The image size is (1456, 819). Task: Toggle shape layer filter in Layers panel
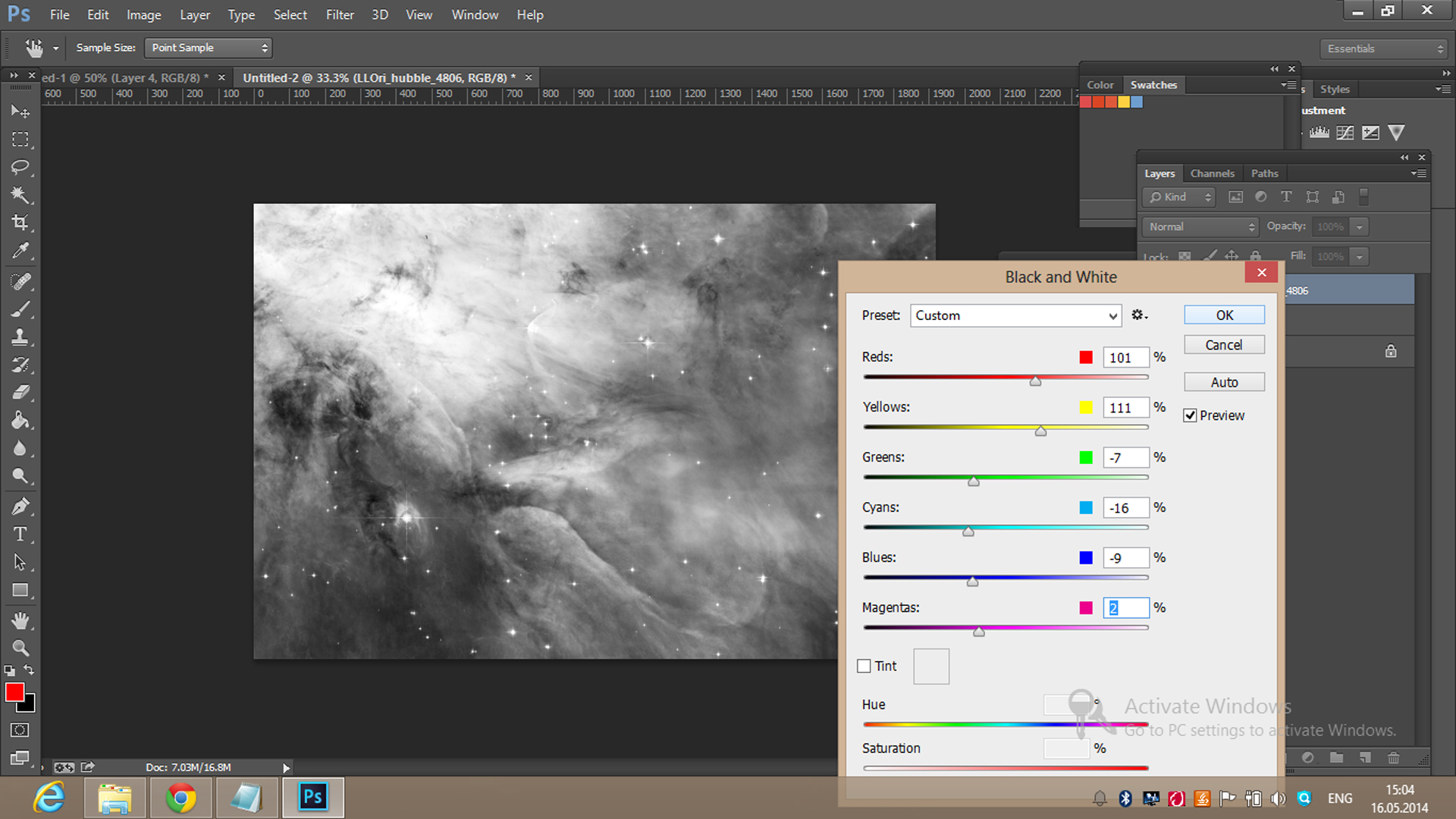1313,197
